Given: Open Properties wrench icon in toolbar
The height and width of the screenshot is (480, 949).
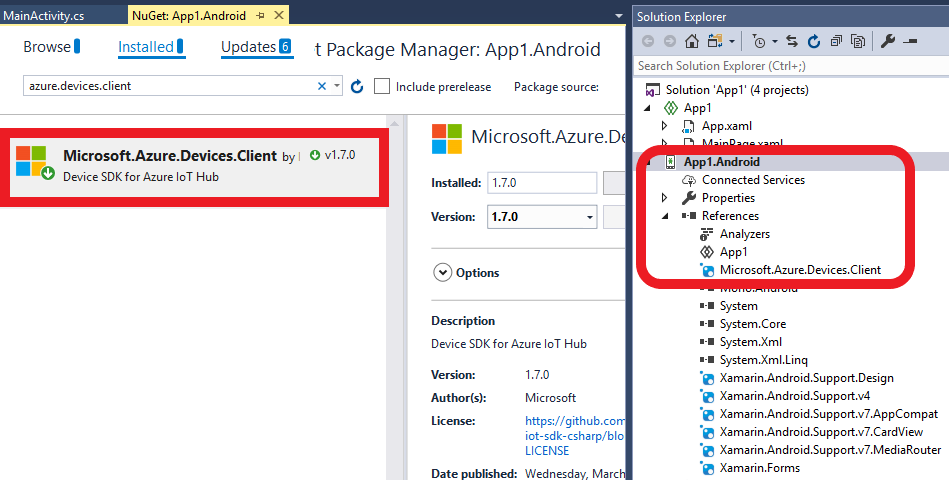Looking at the screenshot, I should click(887, 41).
